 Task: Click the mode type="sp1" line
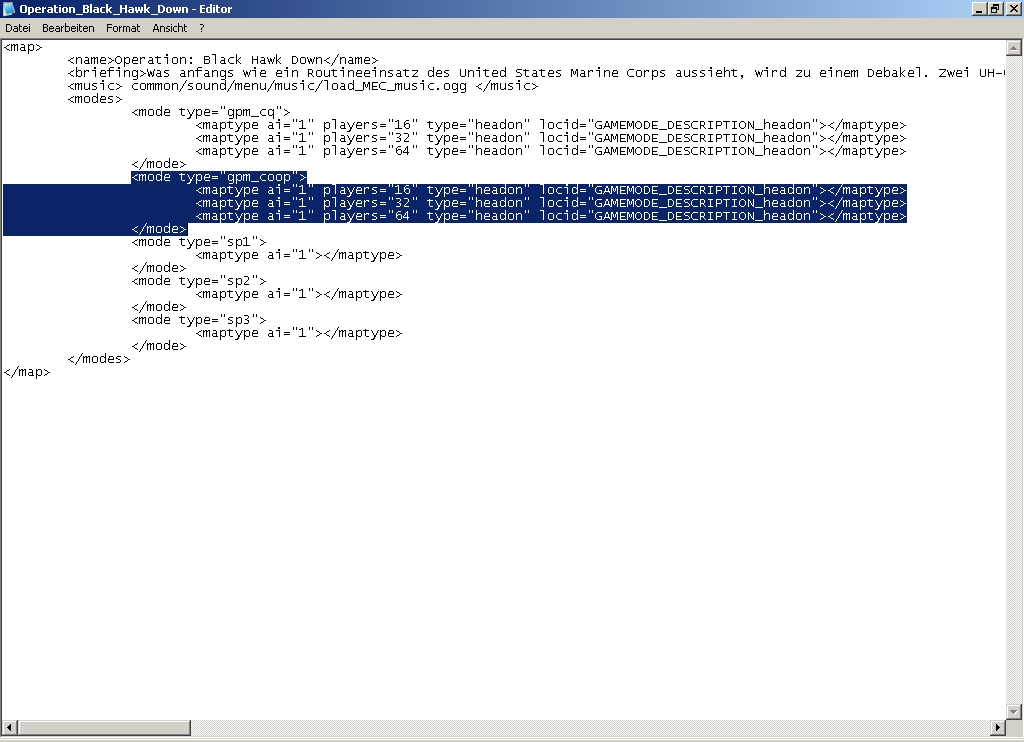198,242
